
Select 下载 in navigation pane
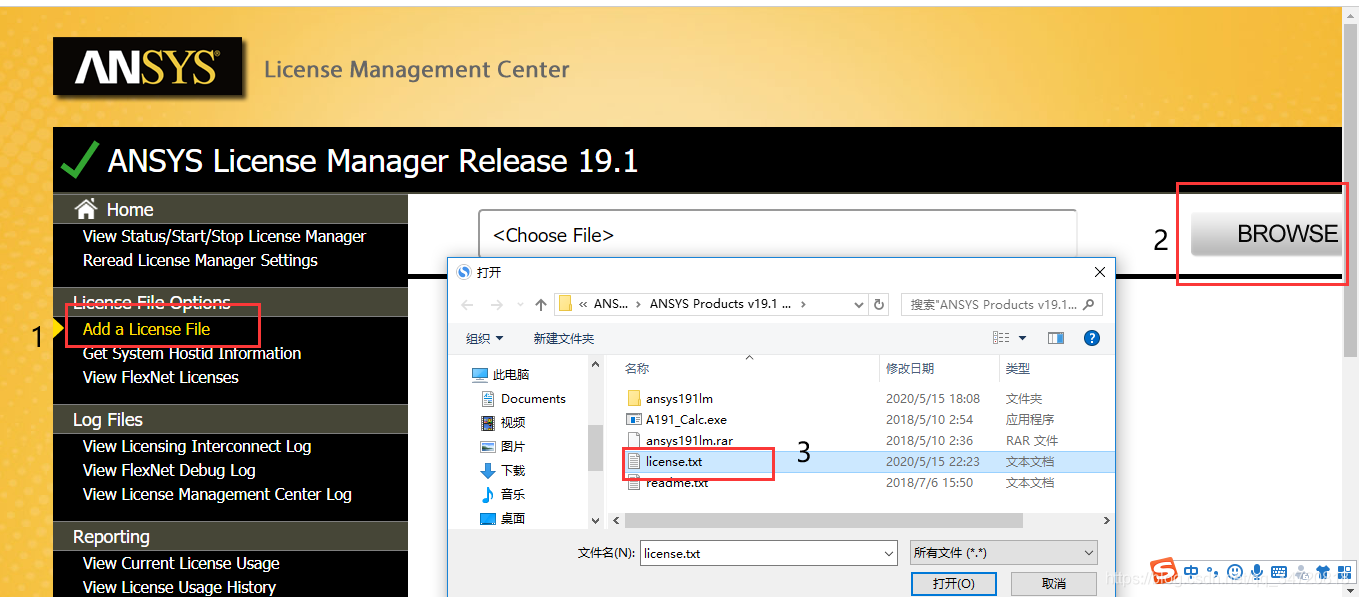pos(503,471)
